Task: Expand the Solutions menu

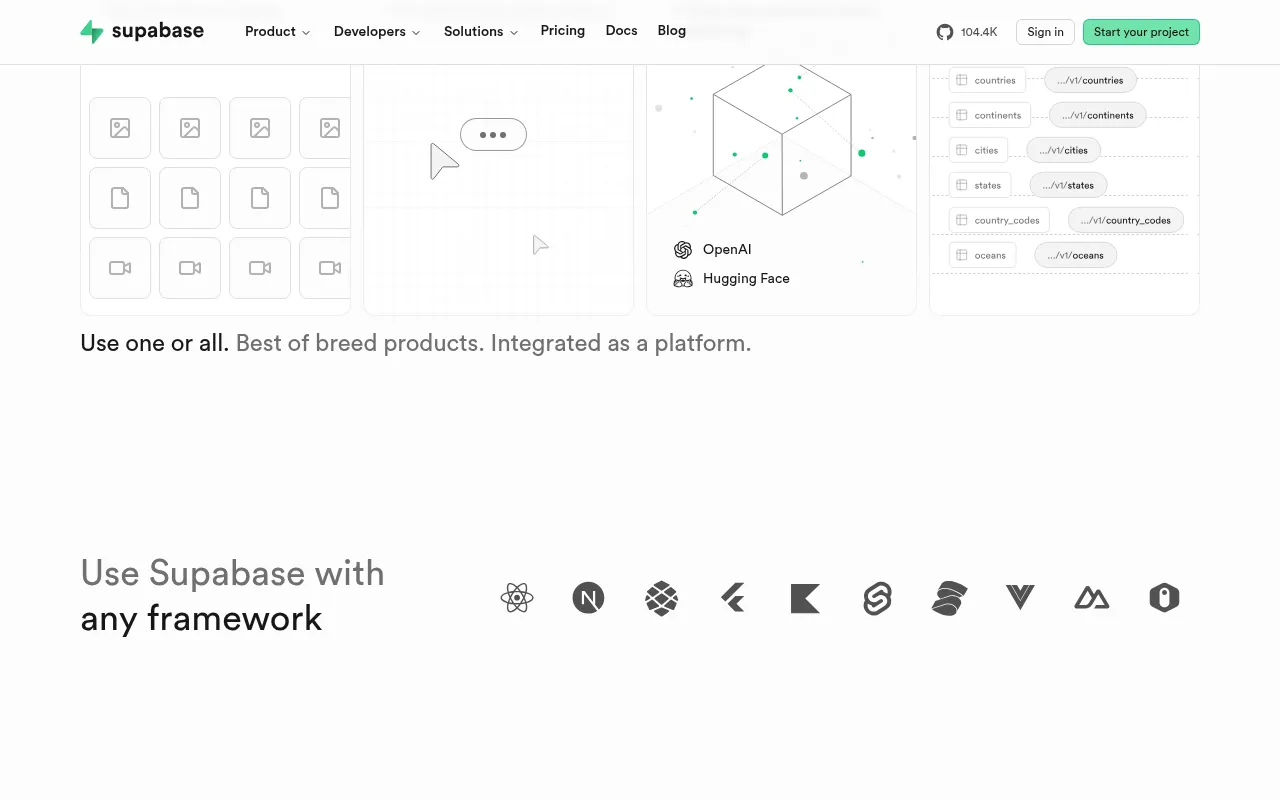Action: [x=481, y=32]
